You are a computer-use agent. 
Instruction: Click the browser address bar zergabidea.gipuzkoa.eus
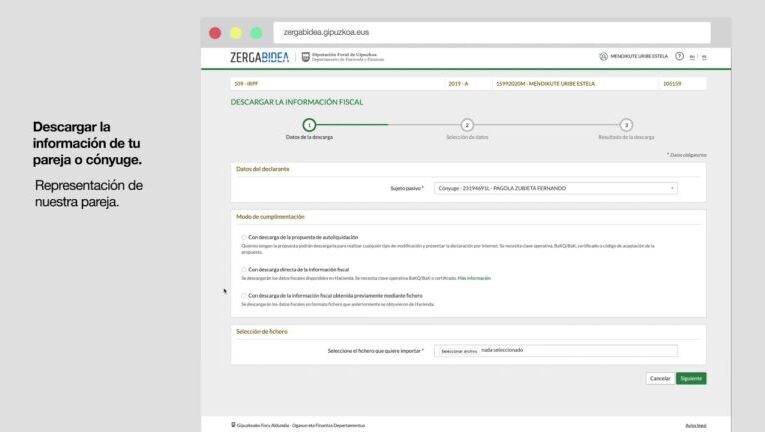pos(492,33)
